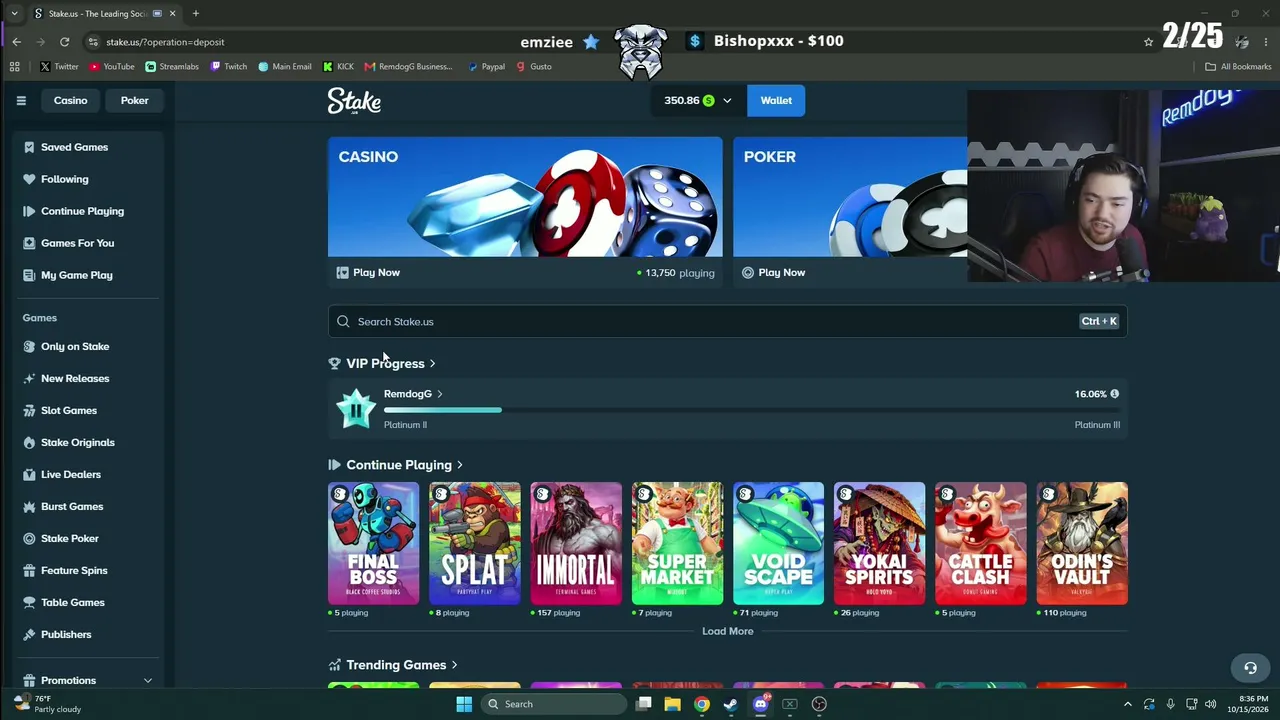The height and width of the screenshot is (720, 1280).
Task: Click the Publishers icon
Action: pyautogui.click(x=29, y=634)
